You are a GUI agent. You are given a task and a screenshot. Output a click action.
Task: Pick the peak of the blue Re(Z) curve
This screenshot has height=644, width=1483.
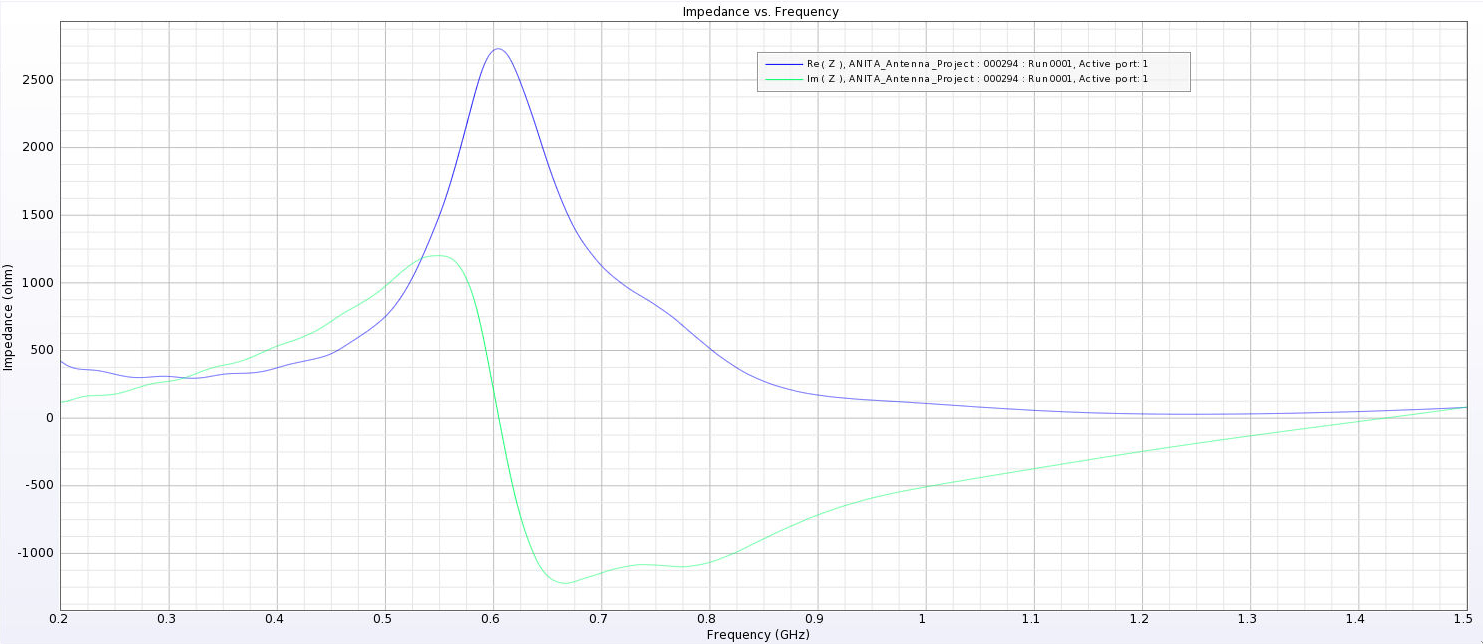pos(497,49)
